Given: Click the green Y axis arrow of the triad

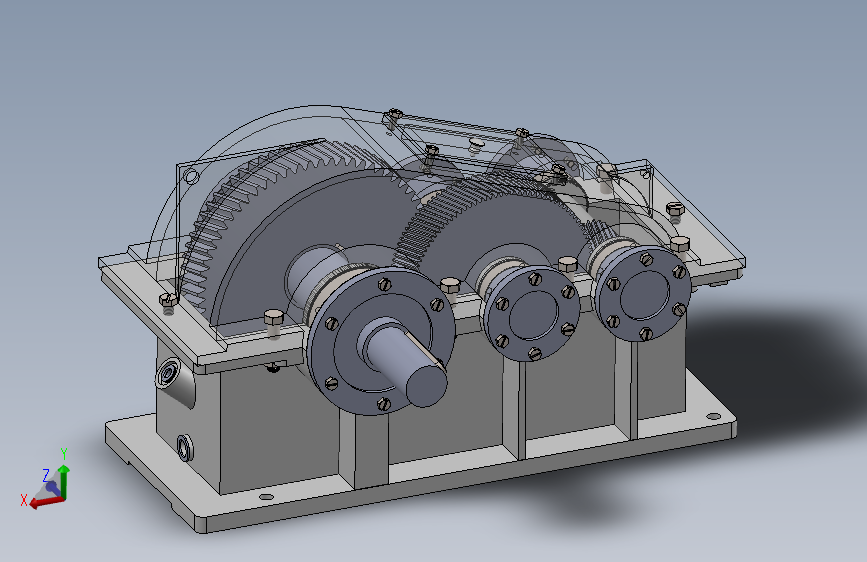Looking at the screenshot, I should 64,481.
